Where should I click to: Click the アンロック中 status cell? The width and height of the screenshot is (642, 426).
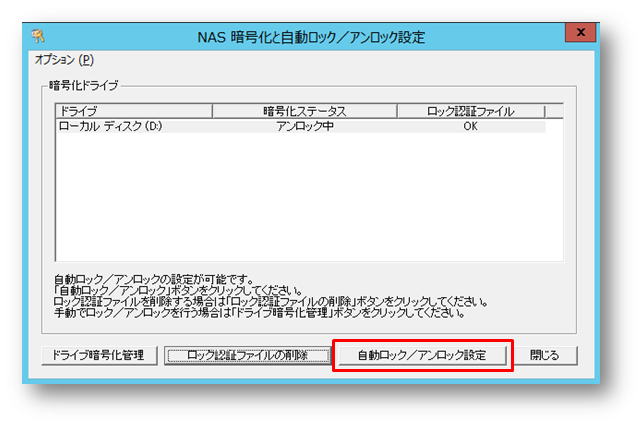pyautogui.click(x=305, y=126)
